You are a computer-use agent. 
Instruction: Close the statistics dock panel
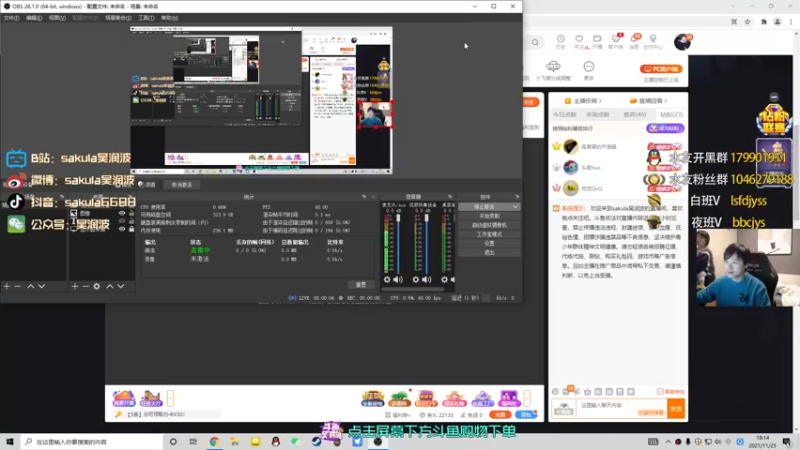point(373,197)
